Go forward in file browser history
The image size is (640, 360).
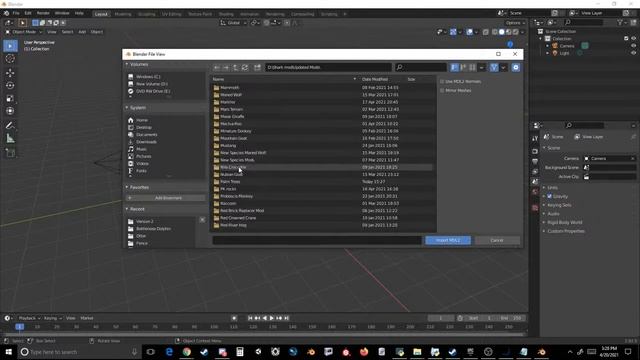[226, 67]
